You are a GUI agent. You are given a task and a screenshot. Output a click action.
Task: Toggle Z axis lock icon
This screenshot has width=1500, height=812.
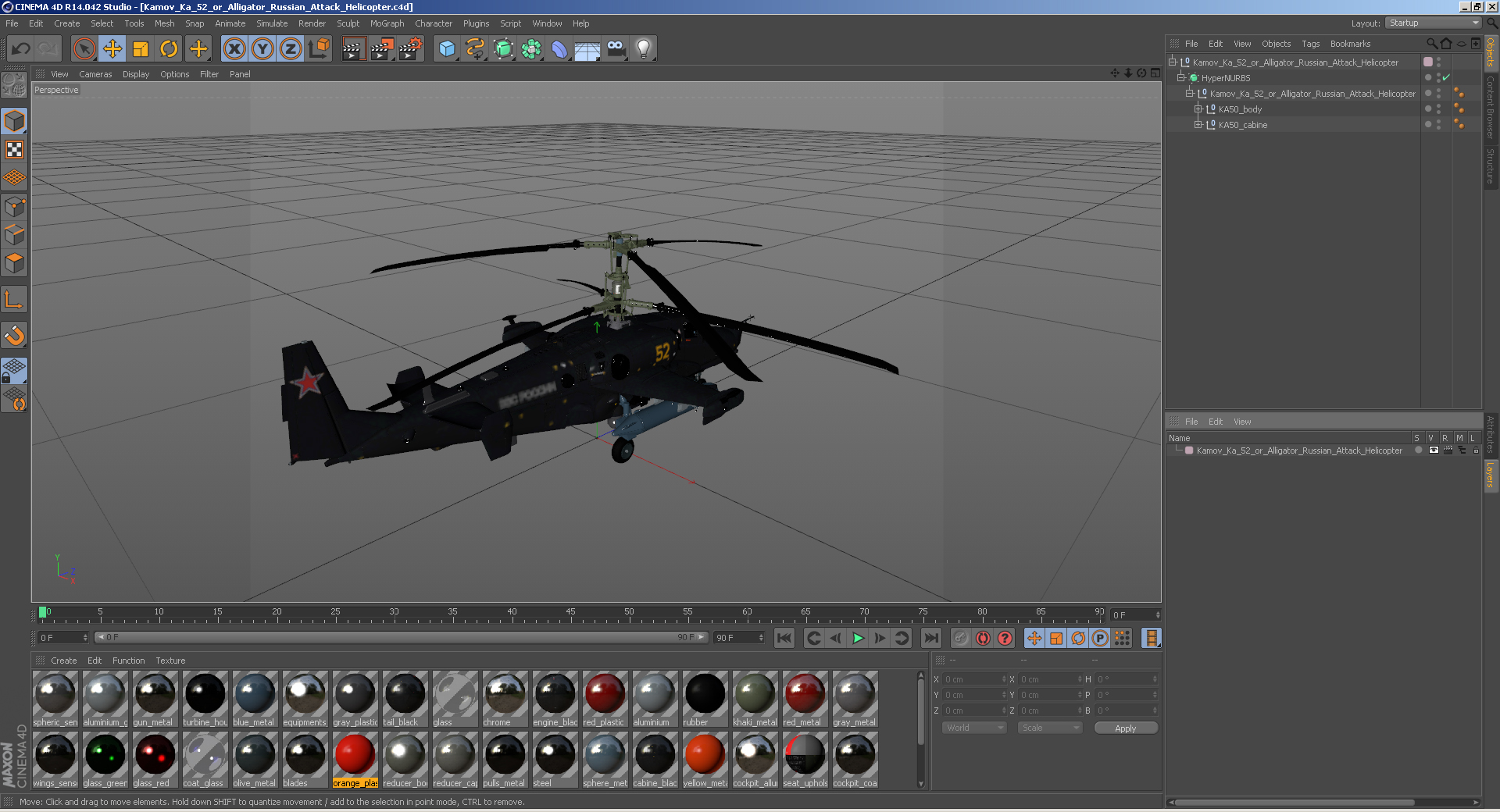[x=291, y=49]
